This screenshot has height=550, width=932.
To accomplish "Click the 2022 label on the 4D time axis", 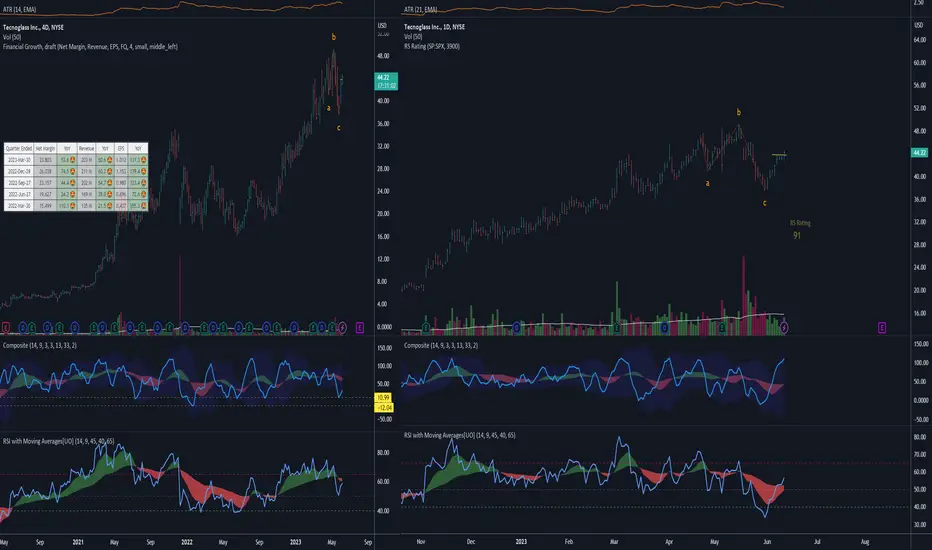I will point(187,542).
